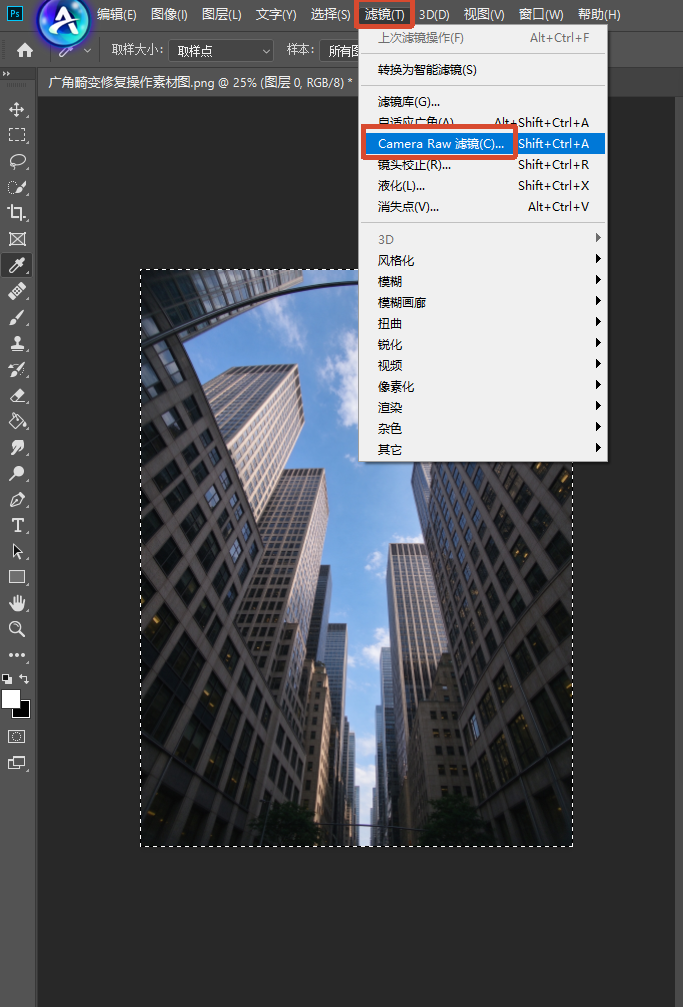Swap foreground and background colors
Viewport: 683px width, 1007px height.
point(24,679)
